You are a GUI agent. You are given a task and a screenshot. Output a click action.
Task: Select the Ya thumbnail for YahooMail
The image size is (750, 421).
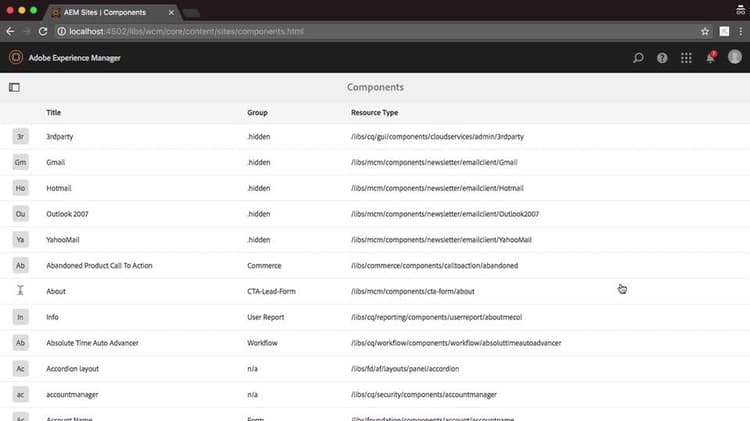21,240
